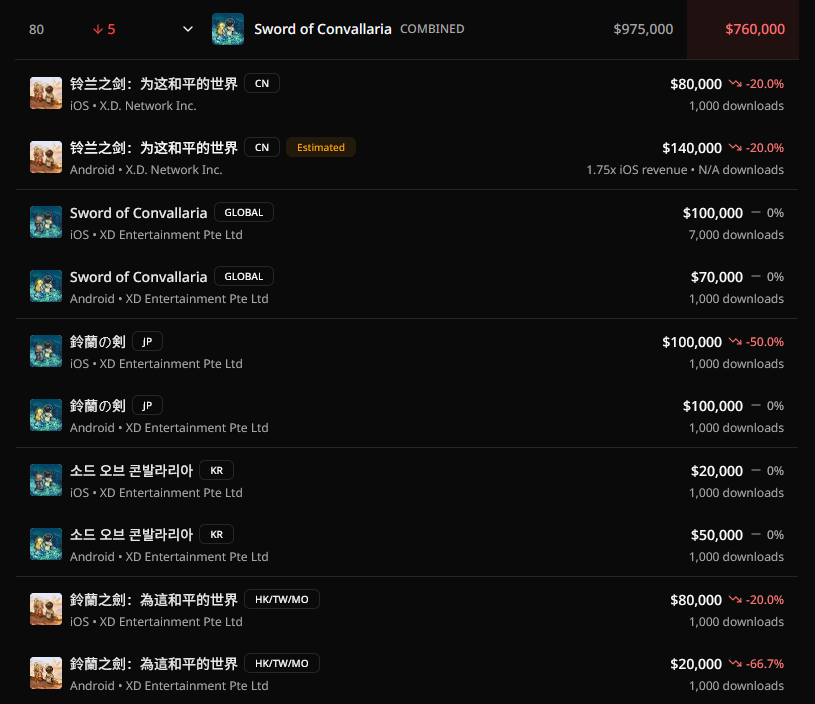This screenshot has height=704, width=815.
Task: Click the GLOBAL tag on the Android row
Action: [x=244, y=276]
